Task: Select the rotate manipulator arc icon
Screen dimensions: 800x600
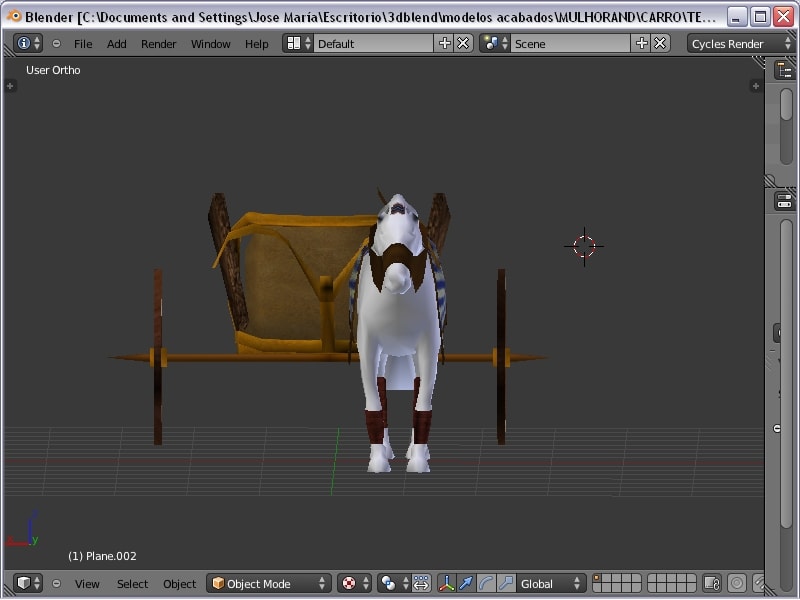Action: pyautogui.click(x=486, y=583)
